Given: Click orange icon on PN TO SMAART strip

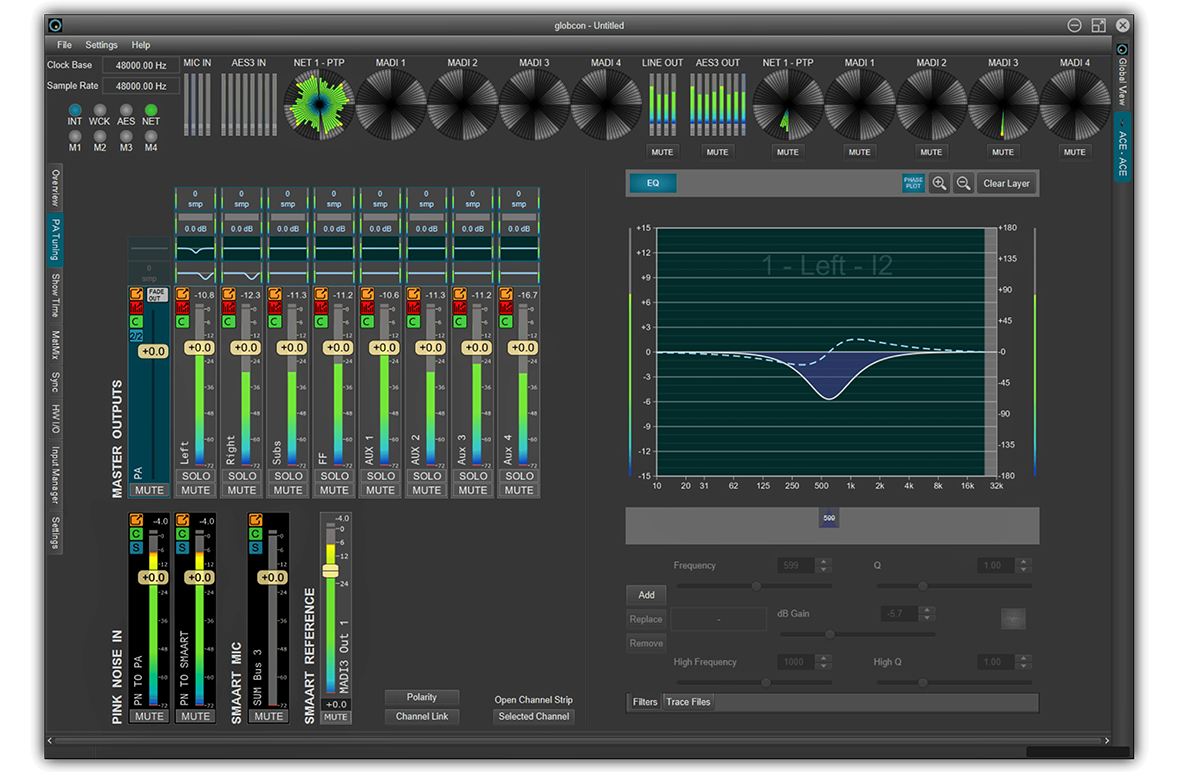Looking at the screenshot, I should 182,520.
